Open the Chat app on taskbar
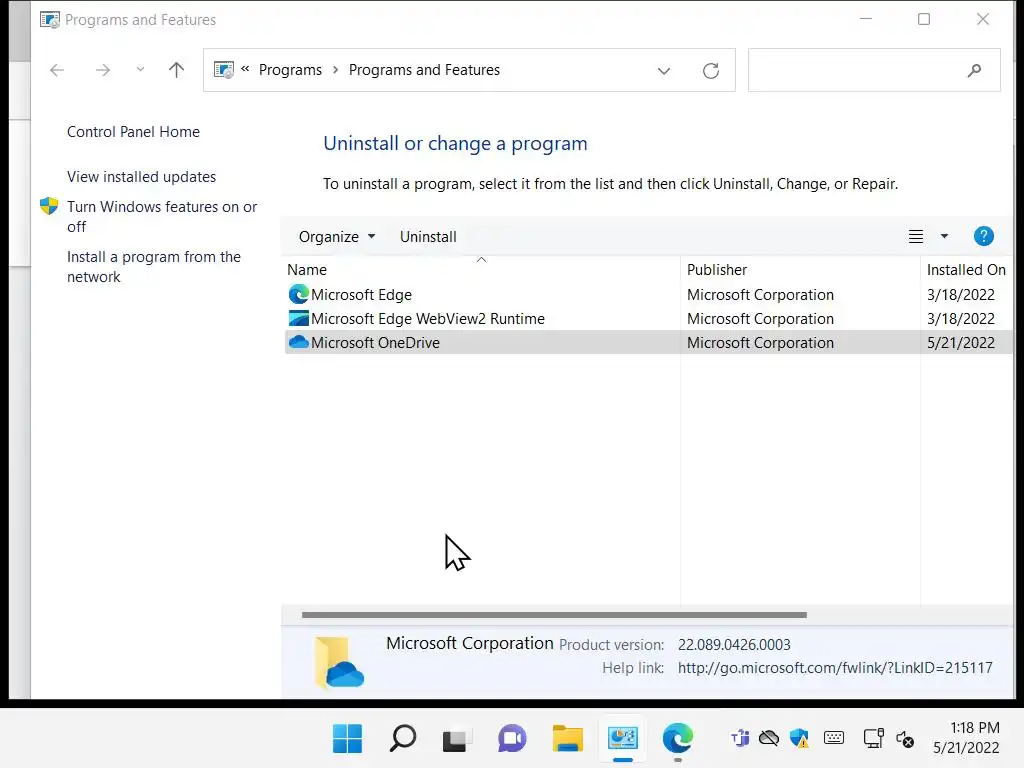The height and width of the screenshot is (768, 1024). coord(512,739)
